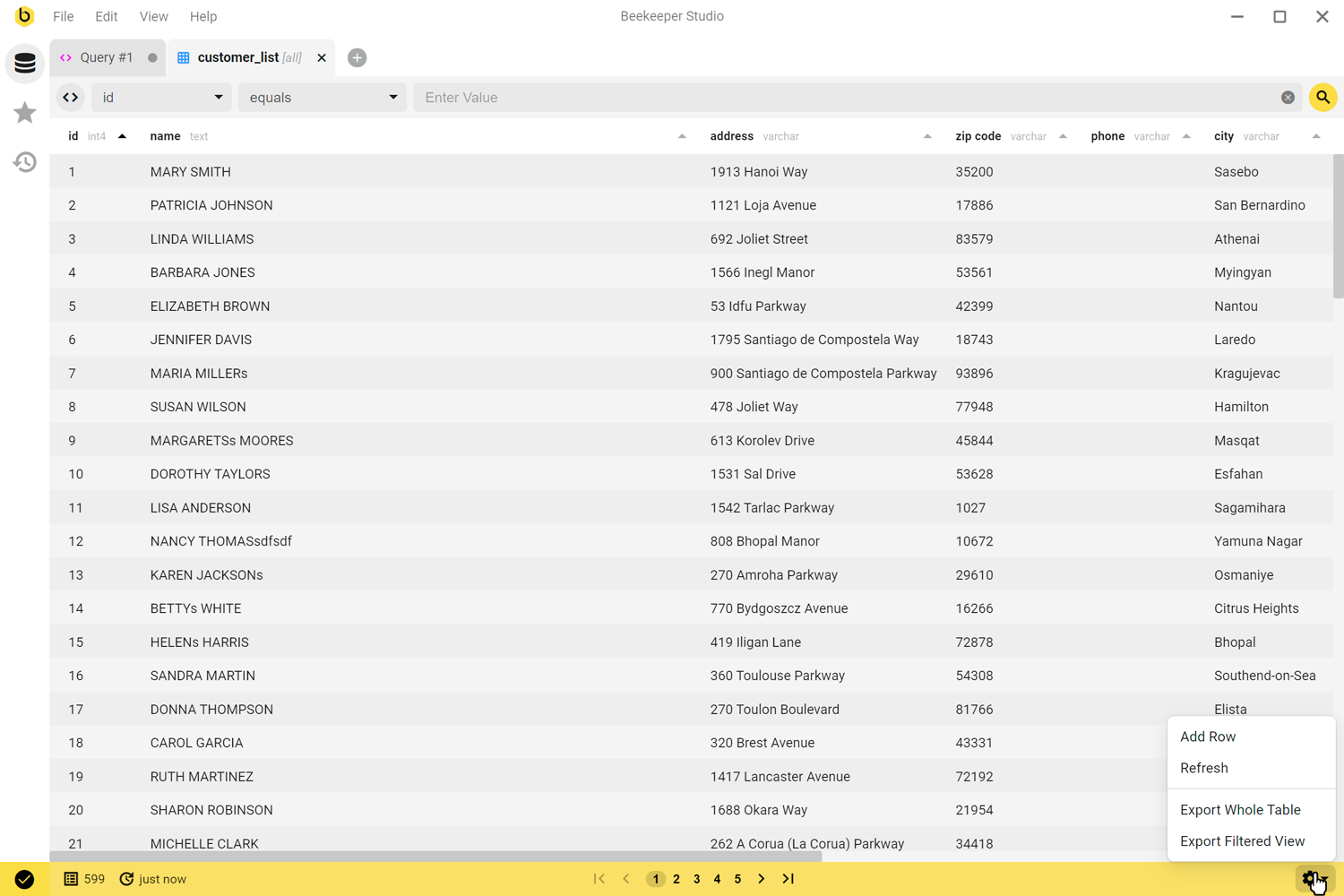Screen dimensions: 1344x896
Task: Open the equals operator dropdown
Action: [x=322, y=98]
